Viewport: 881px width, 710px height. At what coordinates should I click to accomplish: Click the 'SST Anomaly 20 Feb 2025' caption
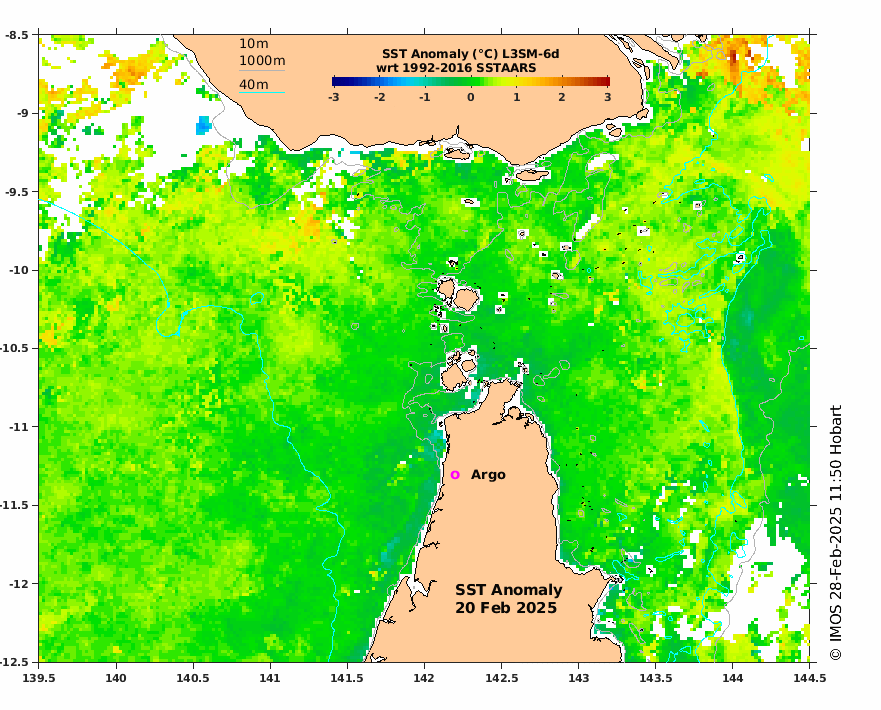[508, 599]
